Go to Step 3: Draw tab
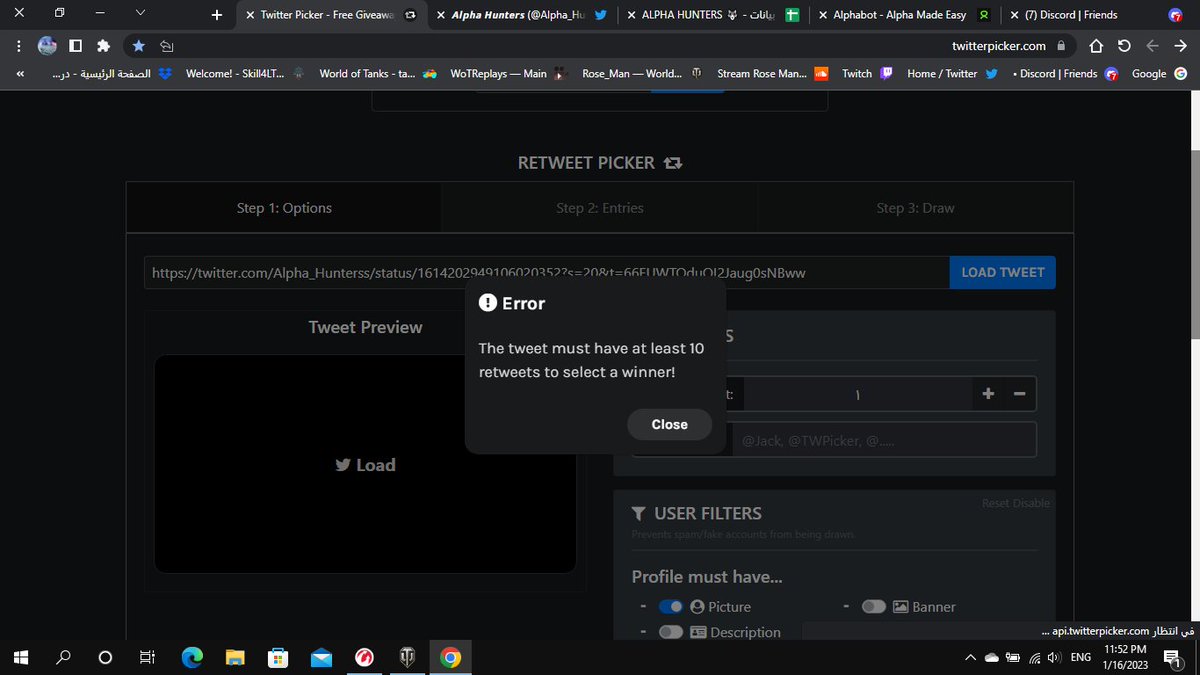The height and width of the screenshot is (675, 1200). click(x=915, y=208)
